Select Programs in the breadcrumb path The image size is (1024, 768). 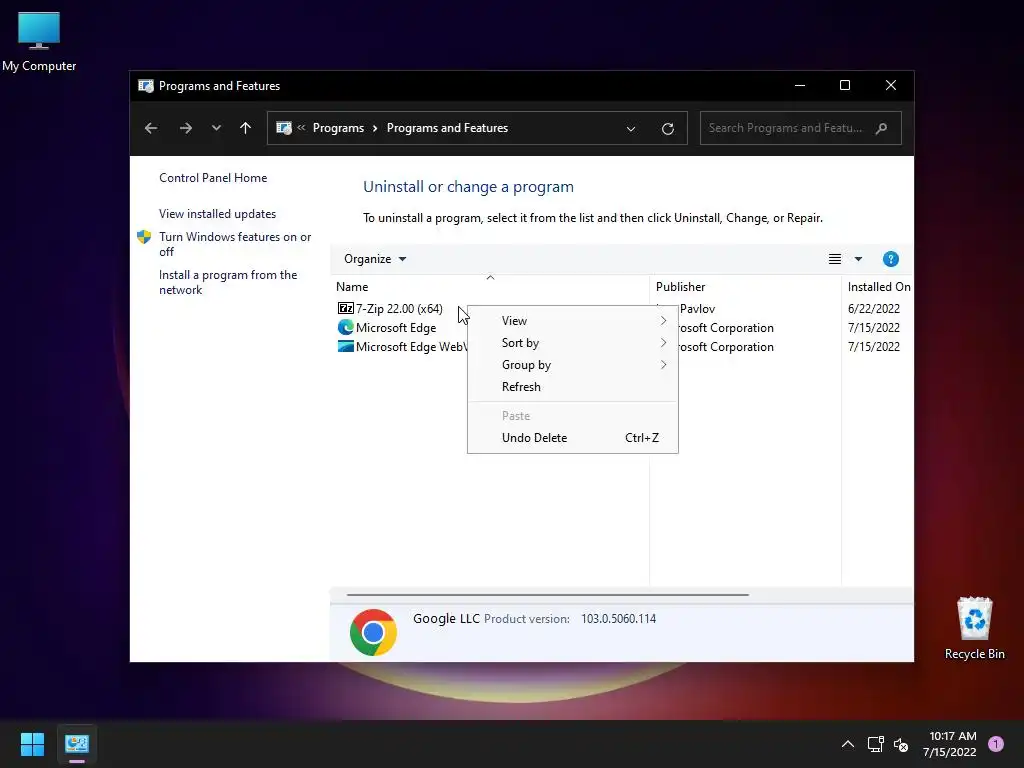point(338,128)
